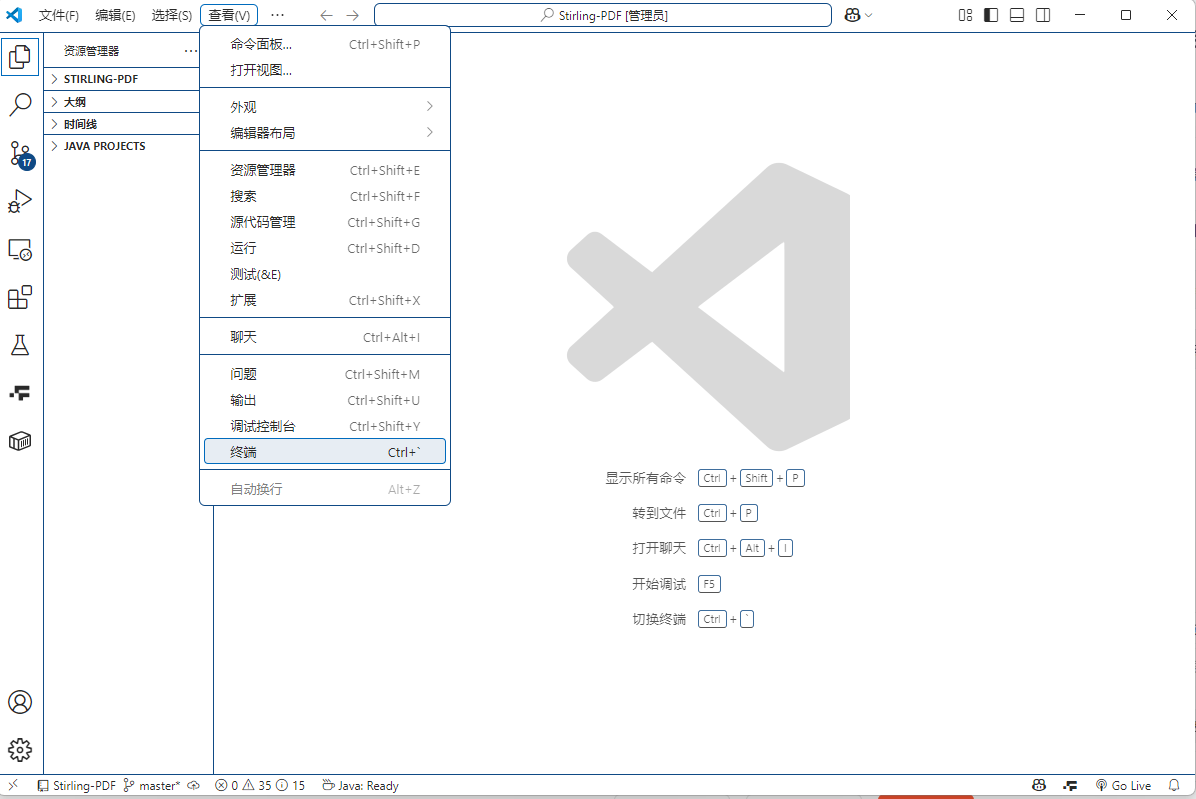Click the master* branch indicator

click(153, 785)
